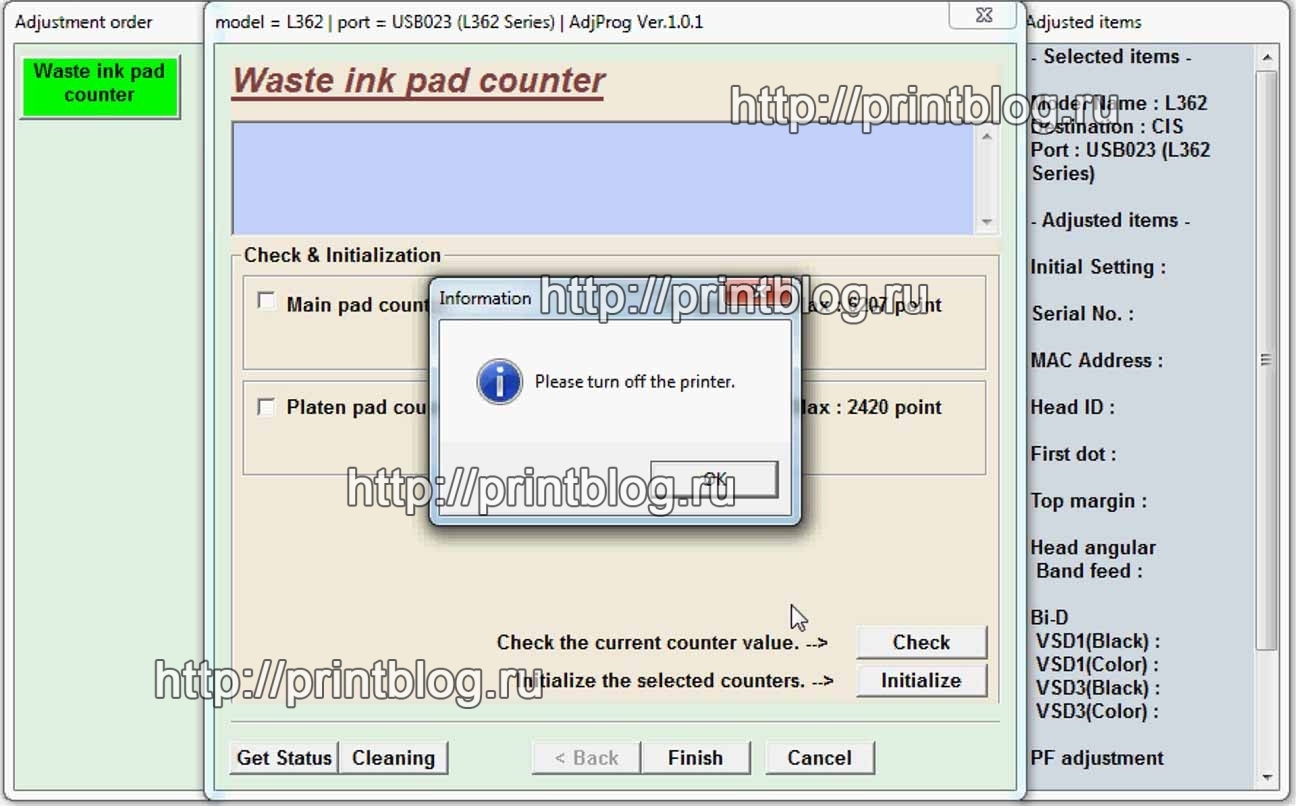Tick the Platen pad counter checkbox
This screenshot has width=1296, height=806.
(266, 407)
